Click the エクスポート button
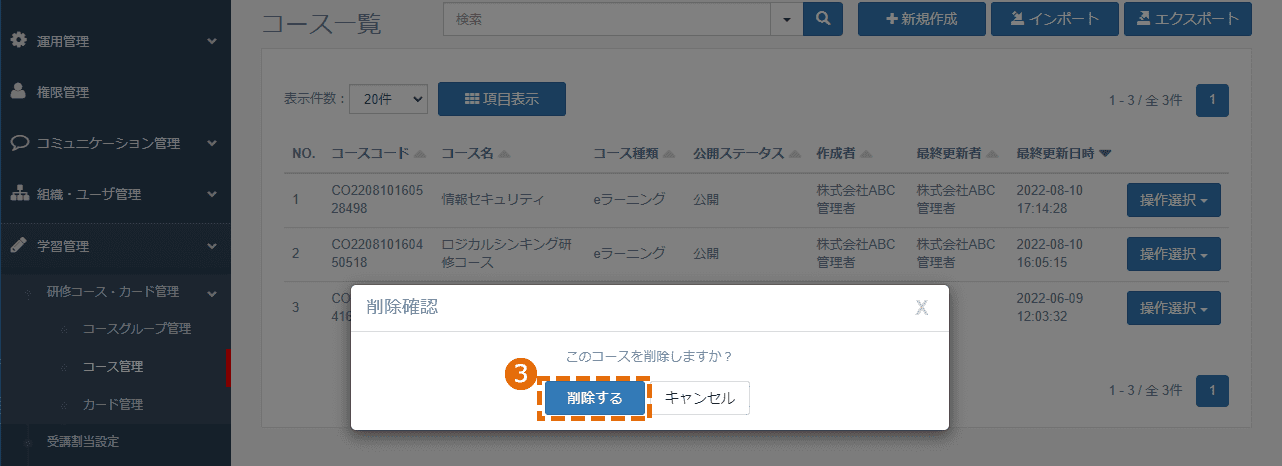 [x=1188, y=19]
